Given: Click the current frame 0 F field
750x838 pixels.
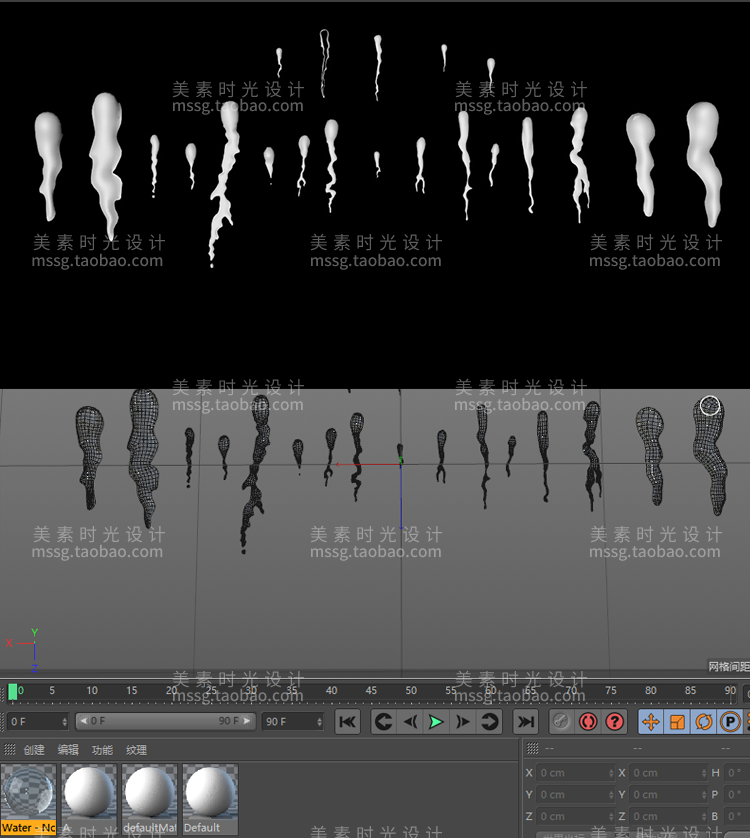Looking at the screenshot, I should 34,721.
